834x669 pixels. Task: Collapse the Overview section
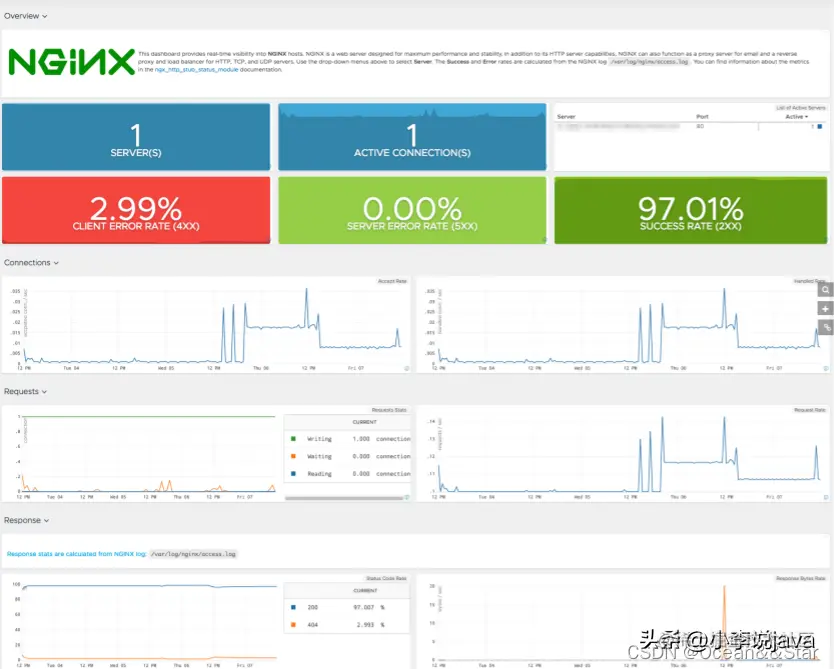(26, 16)
